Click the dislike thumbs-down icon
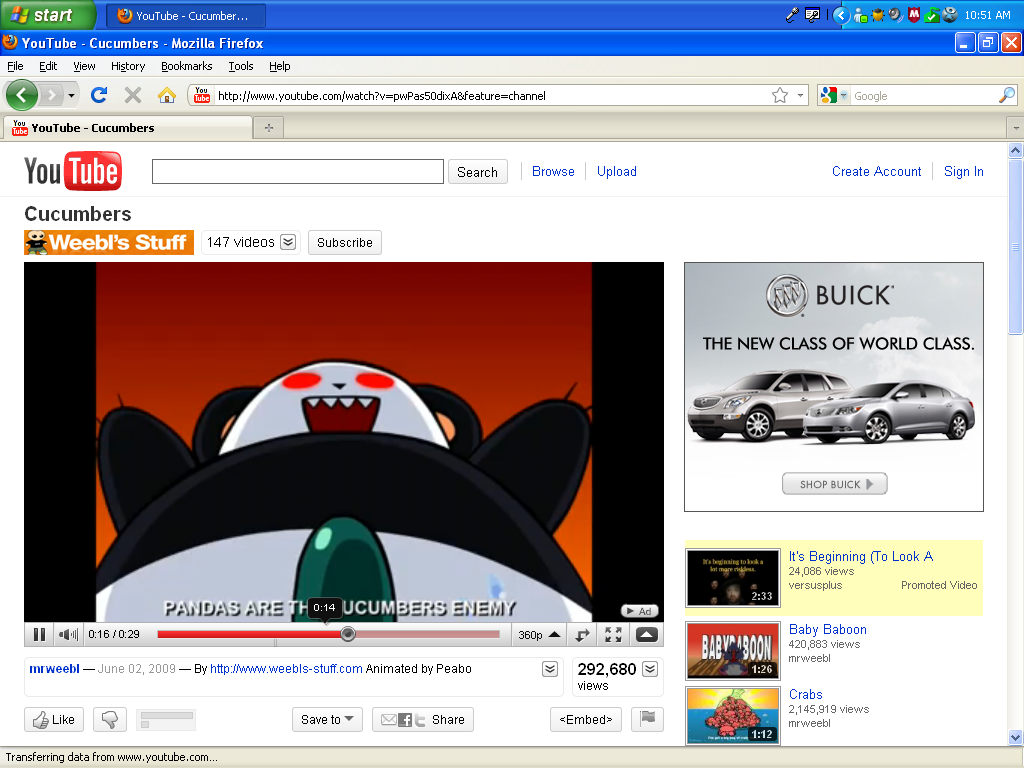The image size is (1024, 768). pos(109,719)
